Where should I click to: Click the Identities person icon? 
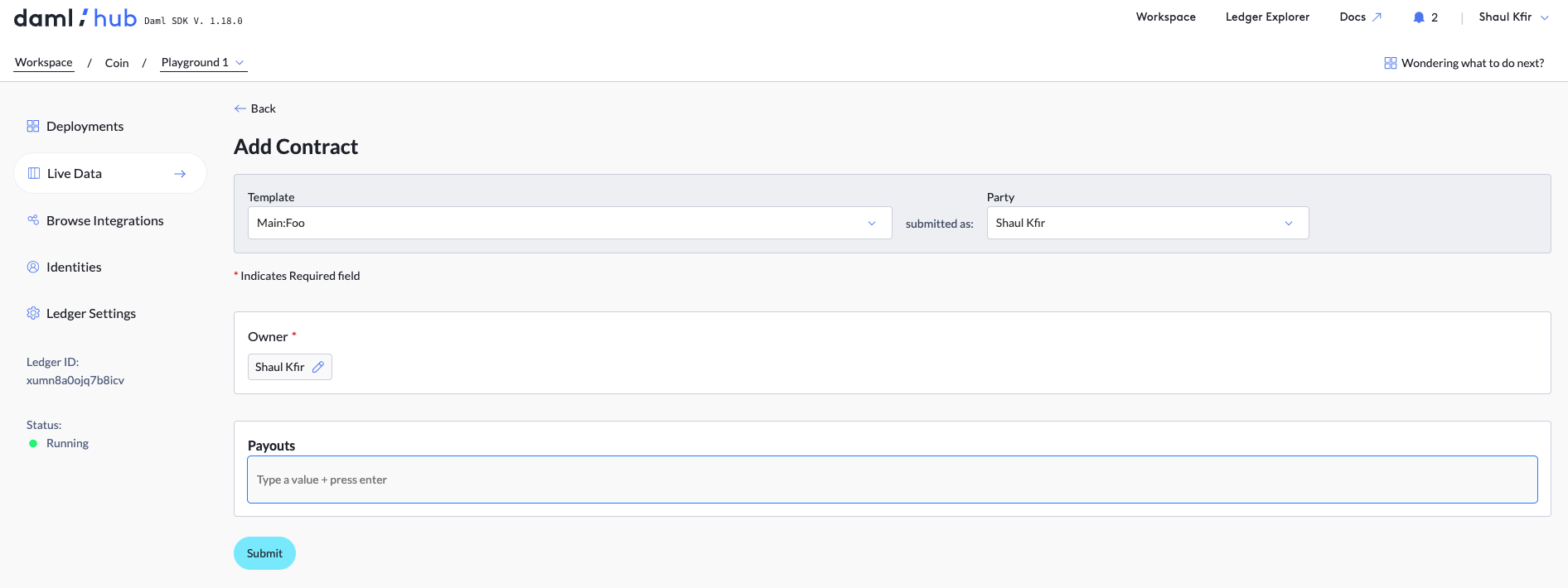click(x=33, y=267)
